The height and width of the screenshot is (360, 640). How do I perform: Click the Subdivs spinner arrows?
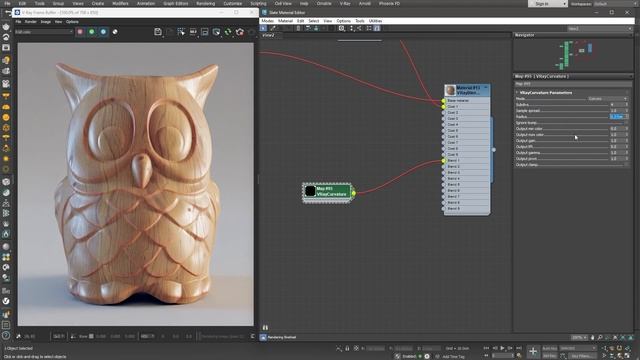(x=627, y=105)
